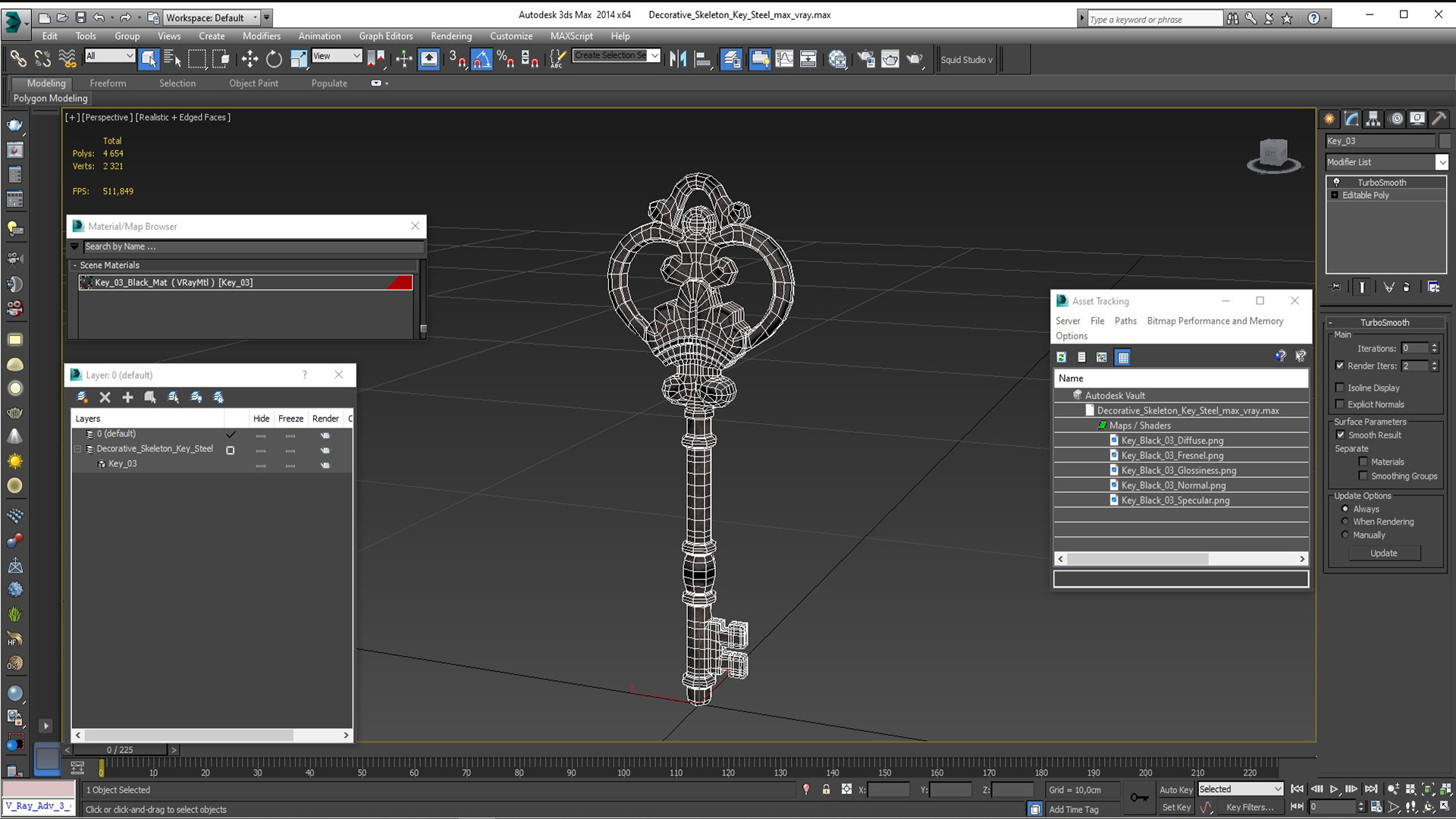The image size is (1456, 819).
Task: Go to the start of the animation
Action: point(1298,789)
